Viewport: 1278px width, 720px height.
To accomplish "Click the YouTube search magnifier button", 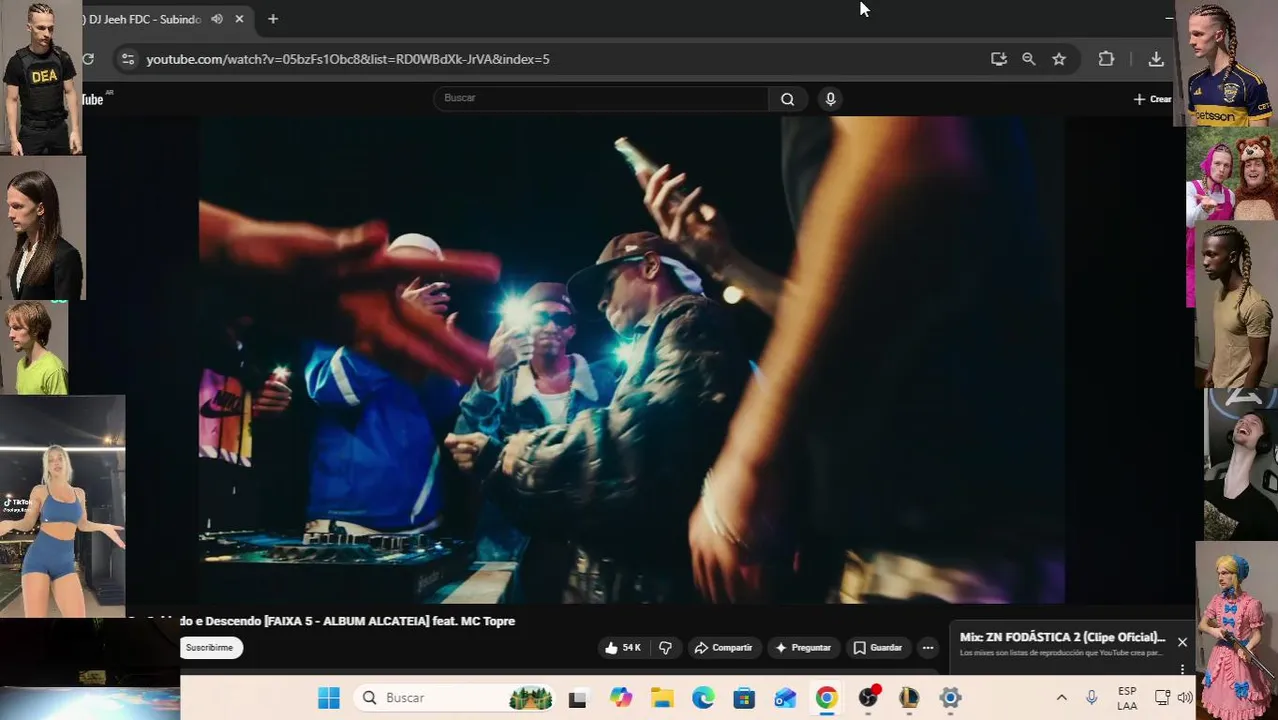I will [788, 98].
